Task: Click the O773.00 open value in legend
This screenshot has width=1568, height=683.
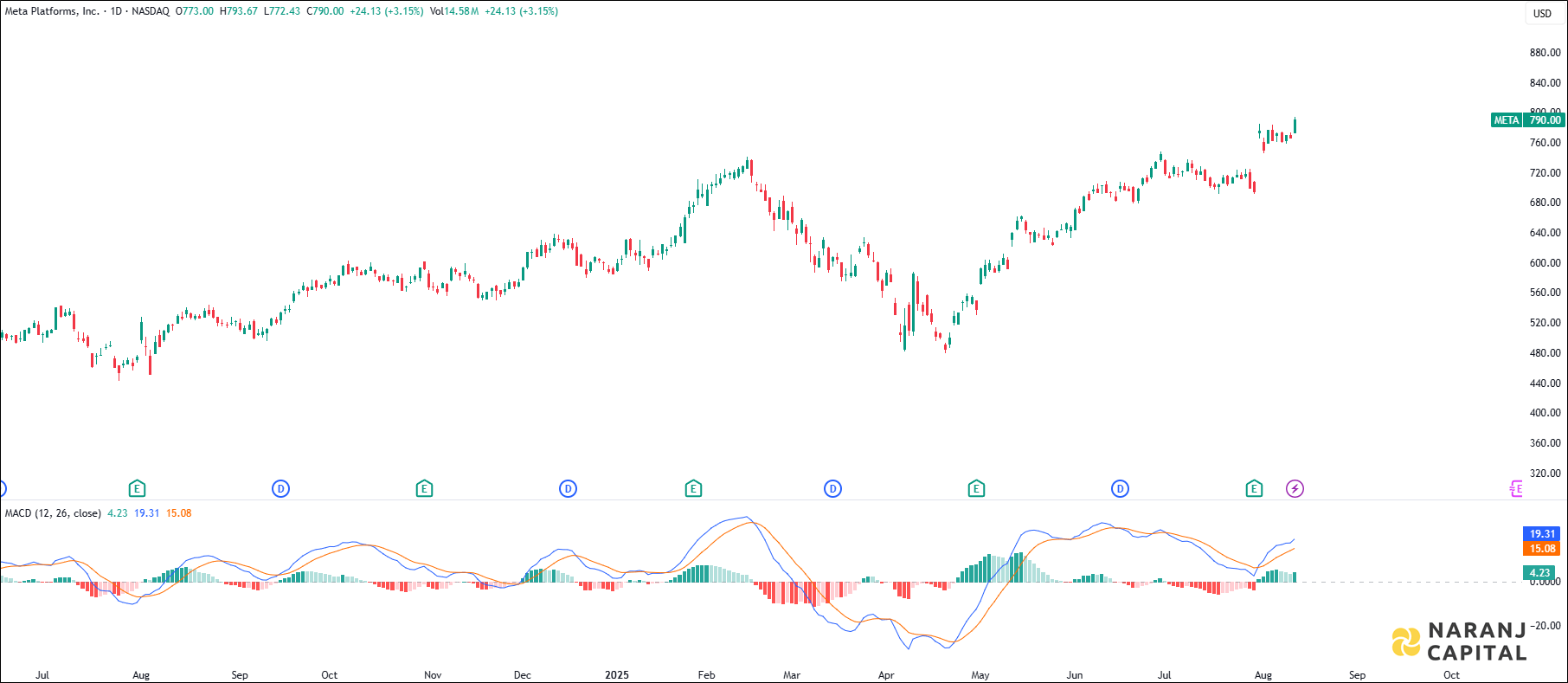Action: pyautogui.click(x=194, y=11)
